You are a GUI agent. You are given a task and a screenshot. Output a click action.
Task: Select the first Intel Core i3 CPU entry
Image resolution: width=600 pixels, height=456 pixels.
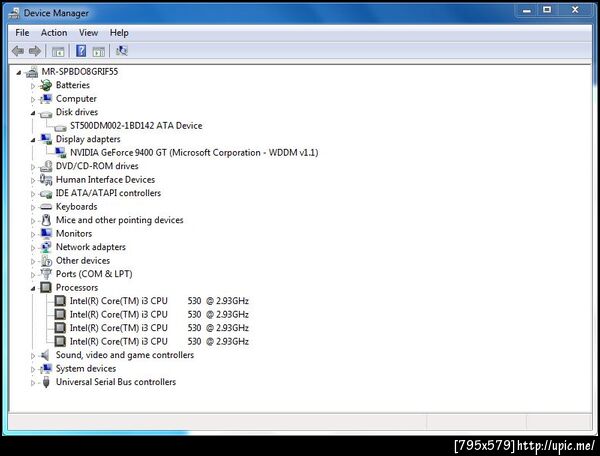click(x=159, y=301)
